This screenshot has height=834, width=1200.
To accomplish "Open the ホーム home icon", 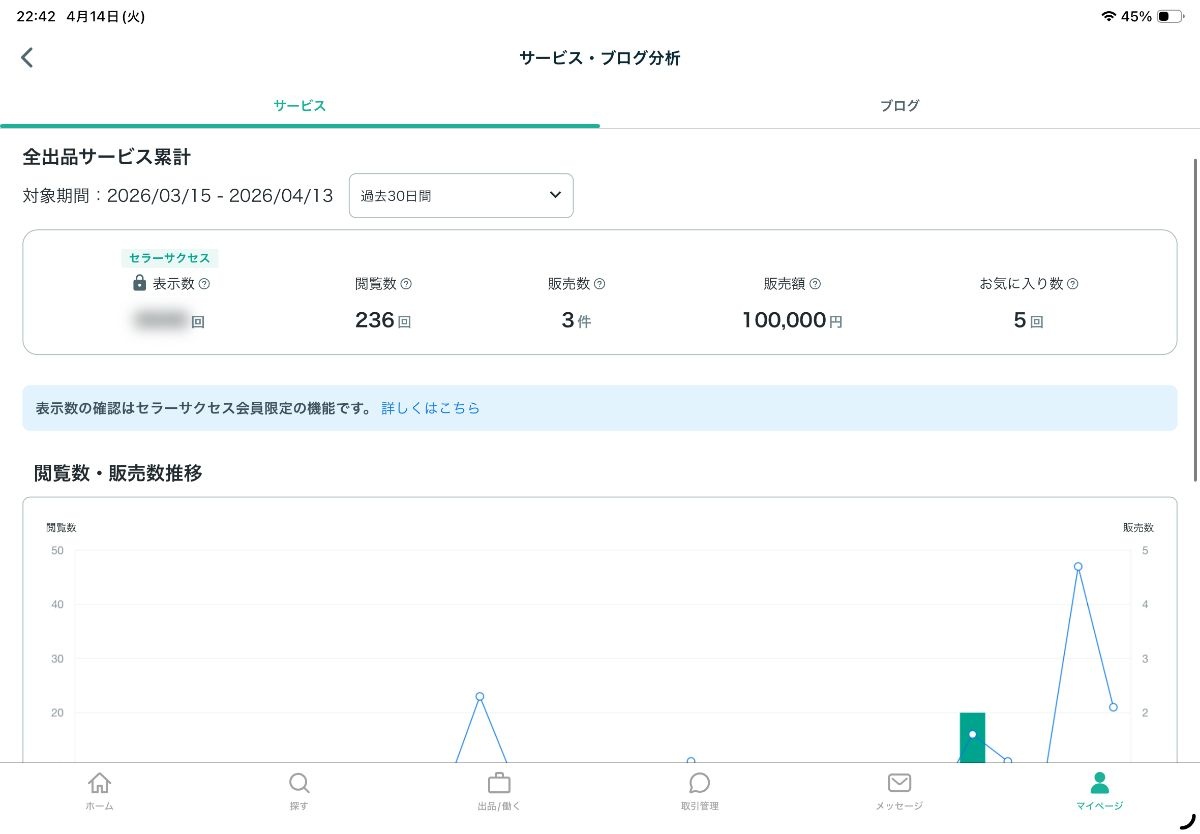I will pos(99,783).
